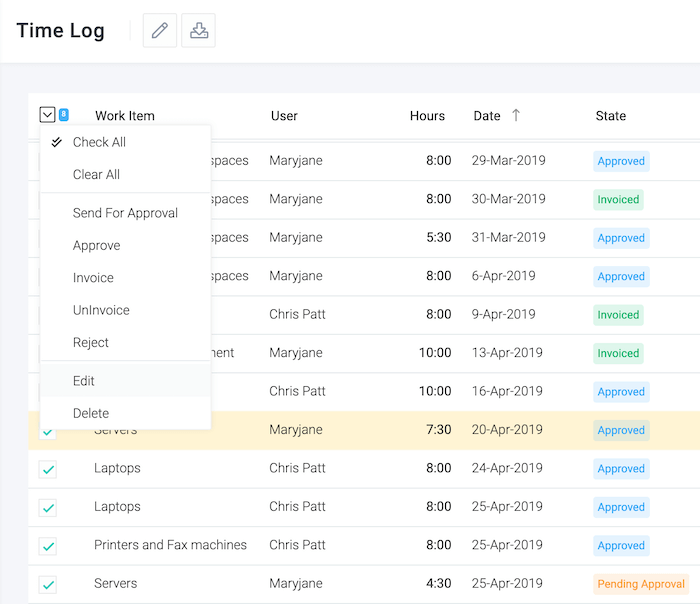
Task: Select Check All from the menu
Action: (99, 142)
